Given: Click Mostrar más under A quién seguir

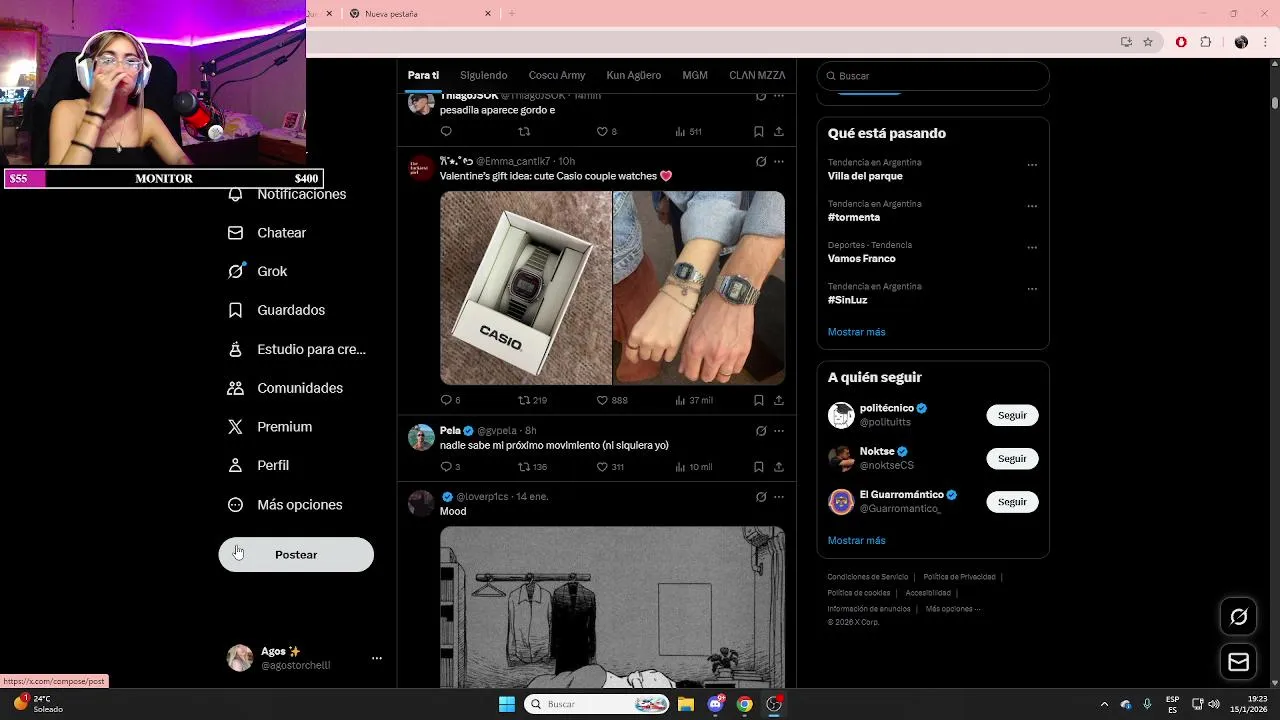Looking at the screenshot, I should (856, 540).
